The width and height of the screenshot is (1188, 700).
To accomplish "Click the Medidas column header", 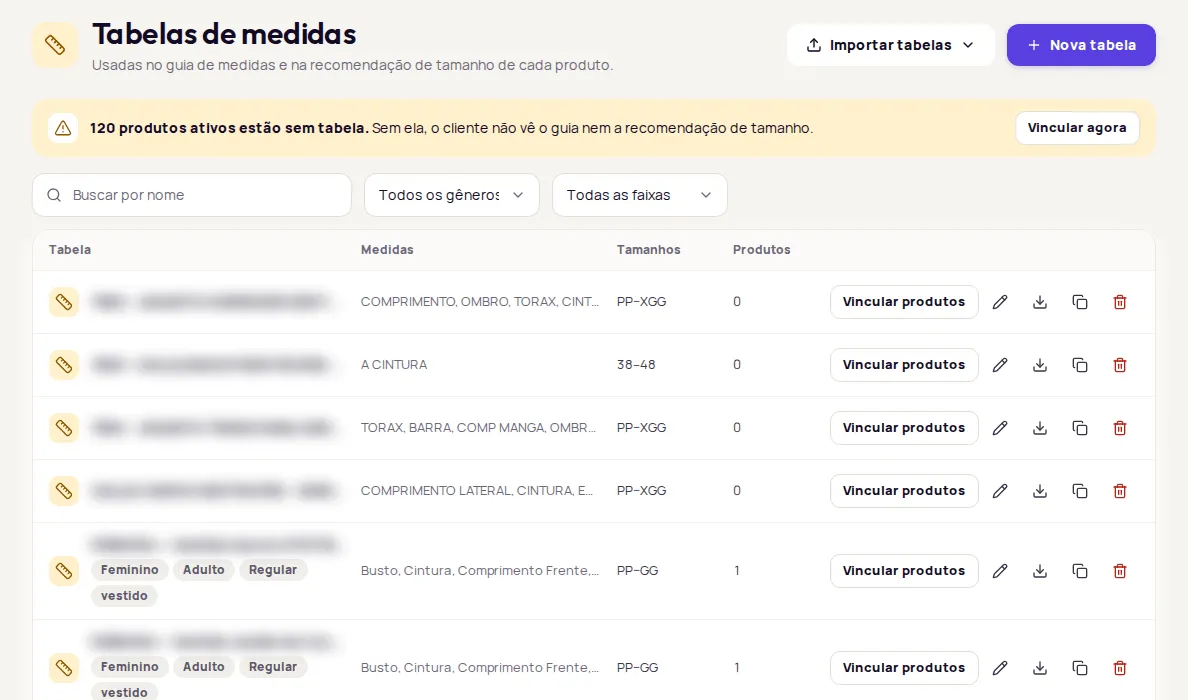I will point(387,249).
